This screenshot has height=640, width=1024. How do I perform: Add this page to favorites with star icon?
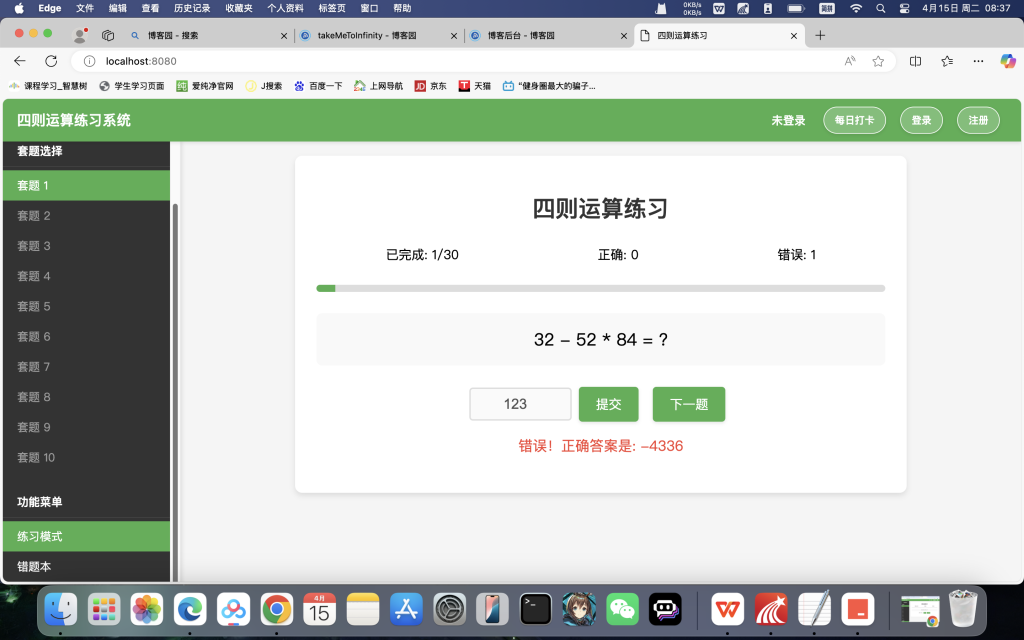[877, 61]
